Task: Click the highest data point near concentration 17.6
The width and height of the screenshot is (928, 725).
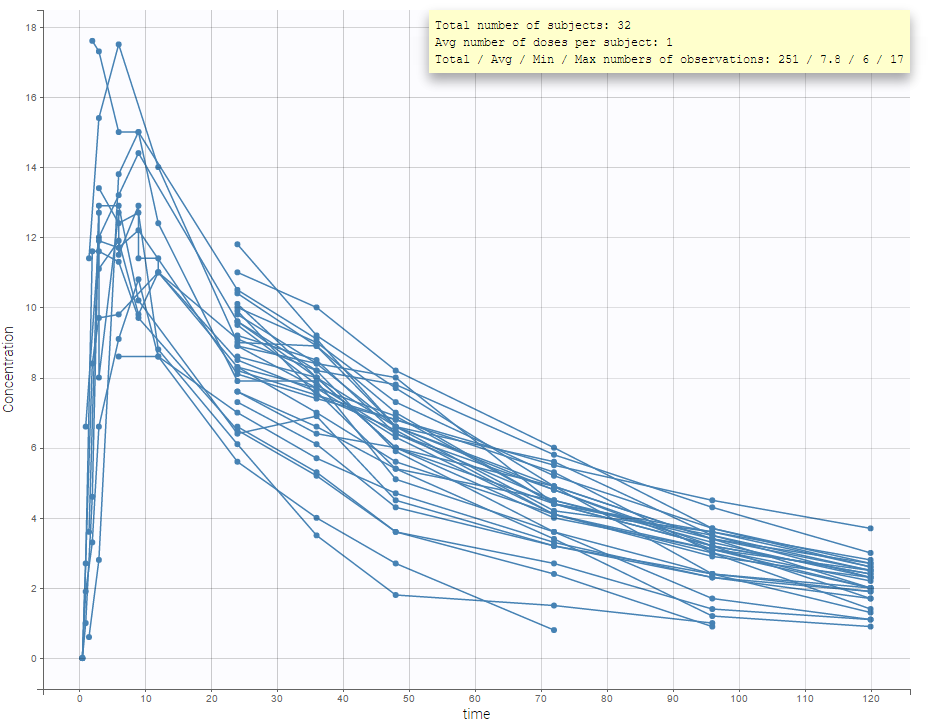Action: coord(92,41)
